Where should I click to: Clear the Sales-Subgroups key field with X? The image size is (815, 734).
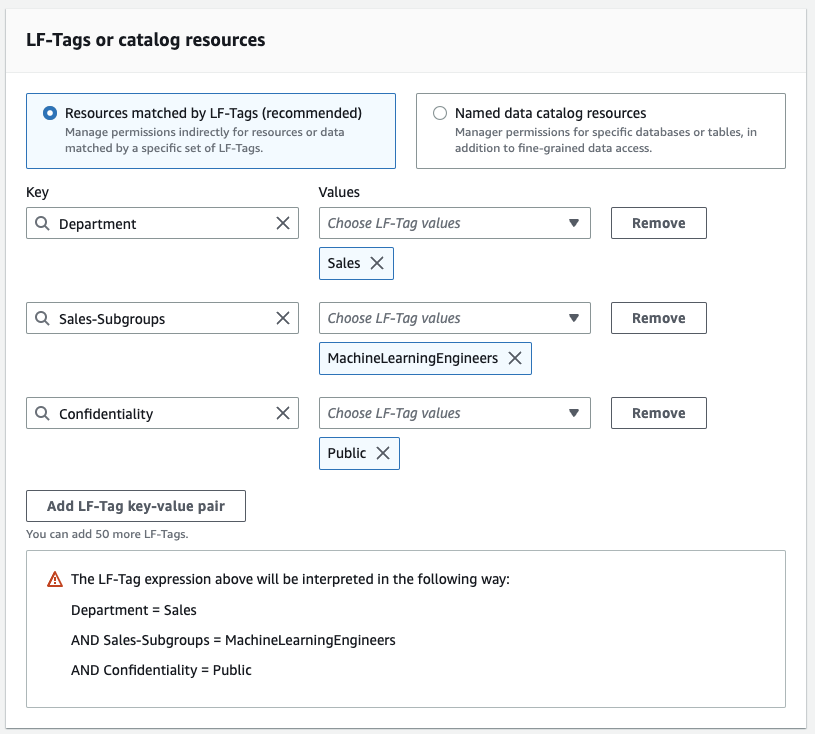283,318
